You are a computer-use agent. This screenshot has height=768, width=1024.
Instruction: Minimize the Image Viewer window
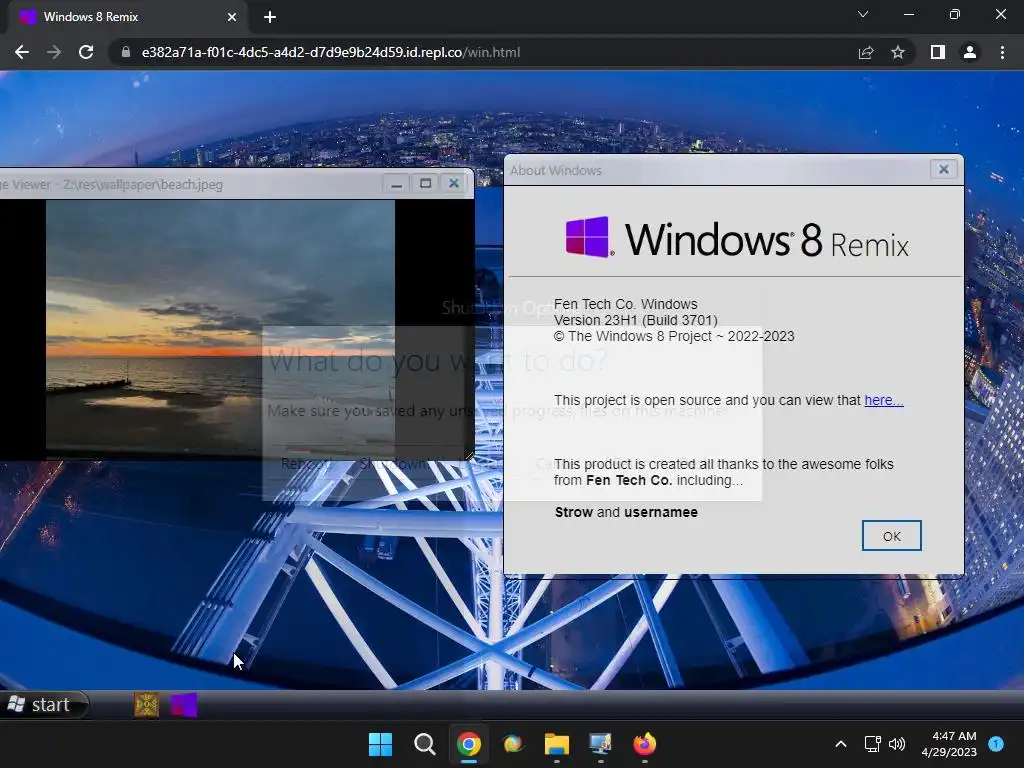coord(396,184)
